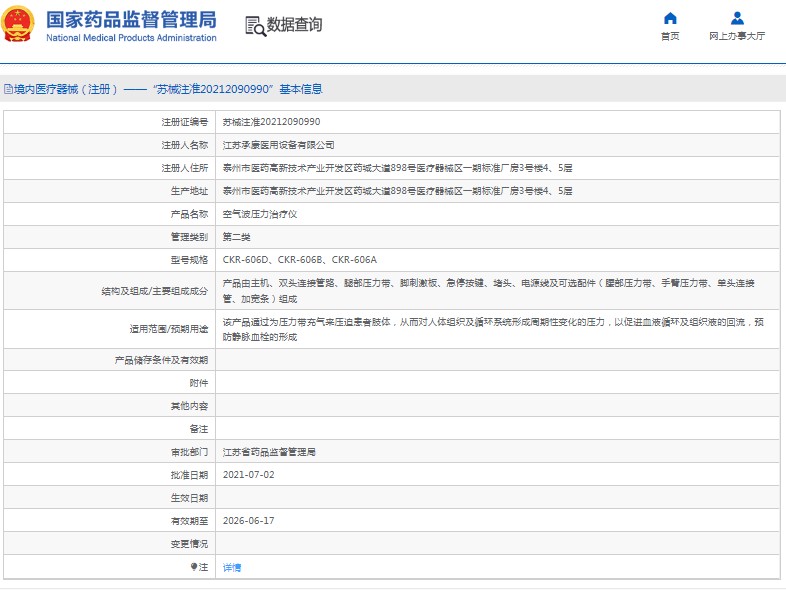Select model text CKR-606D、CKR-606B、CKR-606A

click(x=299, y=260)
